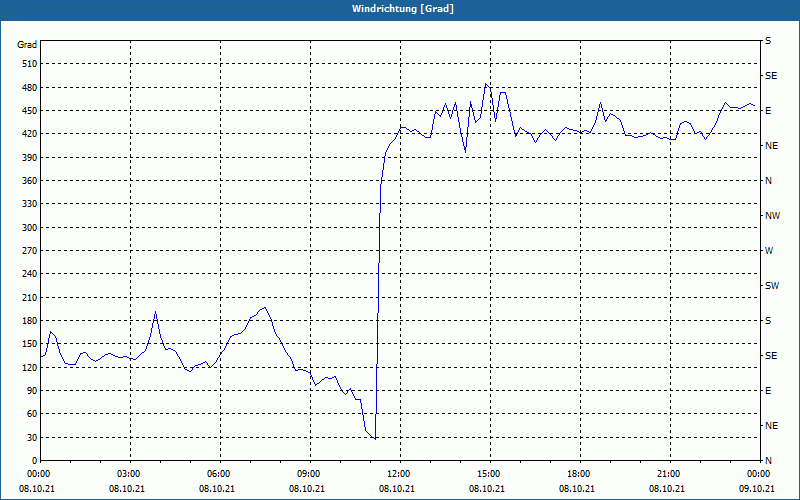Click the 08.10.21 date under 12:00
This screenshot has height=500, width=800.
pyautogui.click(x=397, y=488)
